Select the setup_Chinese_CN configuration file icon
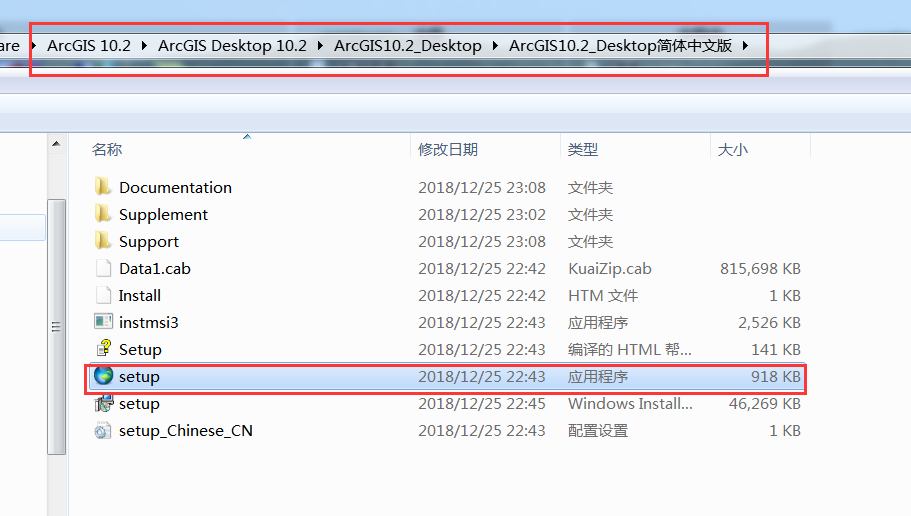This screenshot has height=516, width=911. click(103, 430)
